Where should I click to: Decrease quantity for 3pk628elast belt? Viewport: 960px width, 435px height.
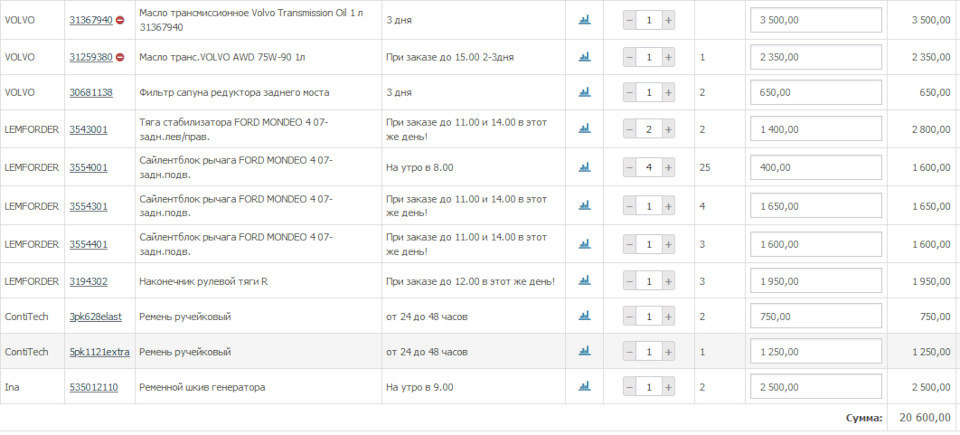pos(630,316)
